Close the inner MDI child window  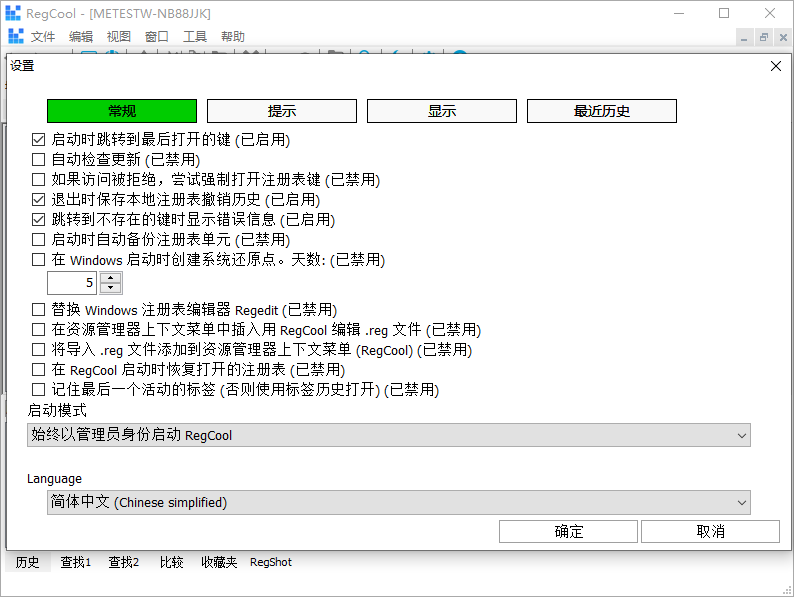pos(783,37)
